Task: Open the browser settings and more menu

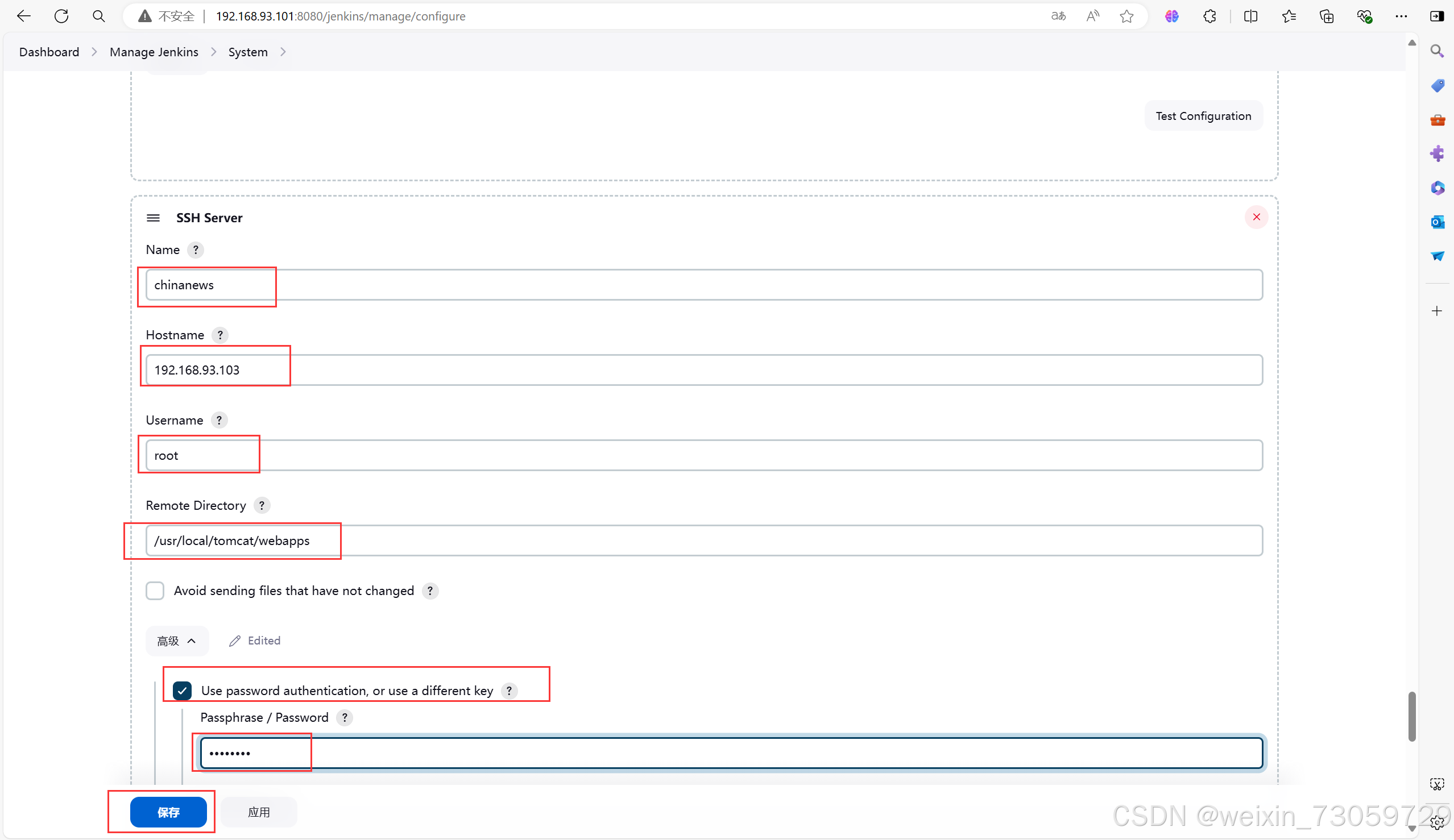Action: click(1401, 16)
